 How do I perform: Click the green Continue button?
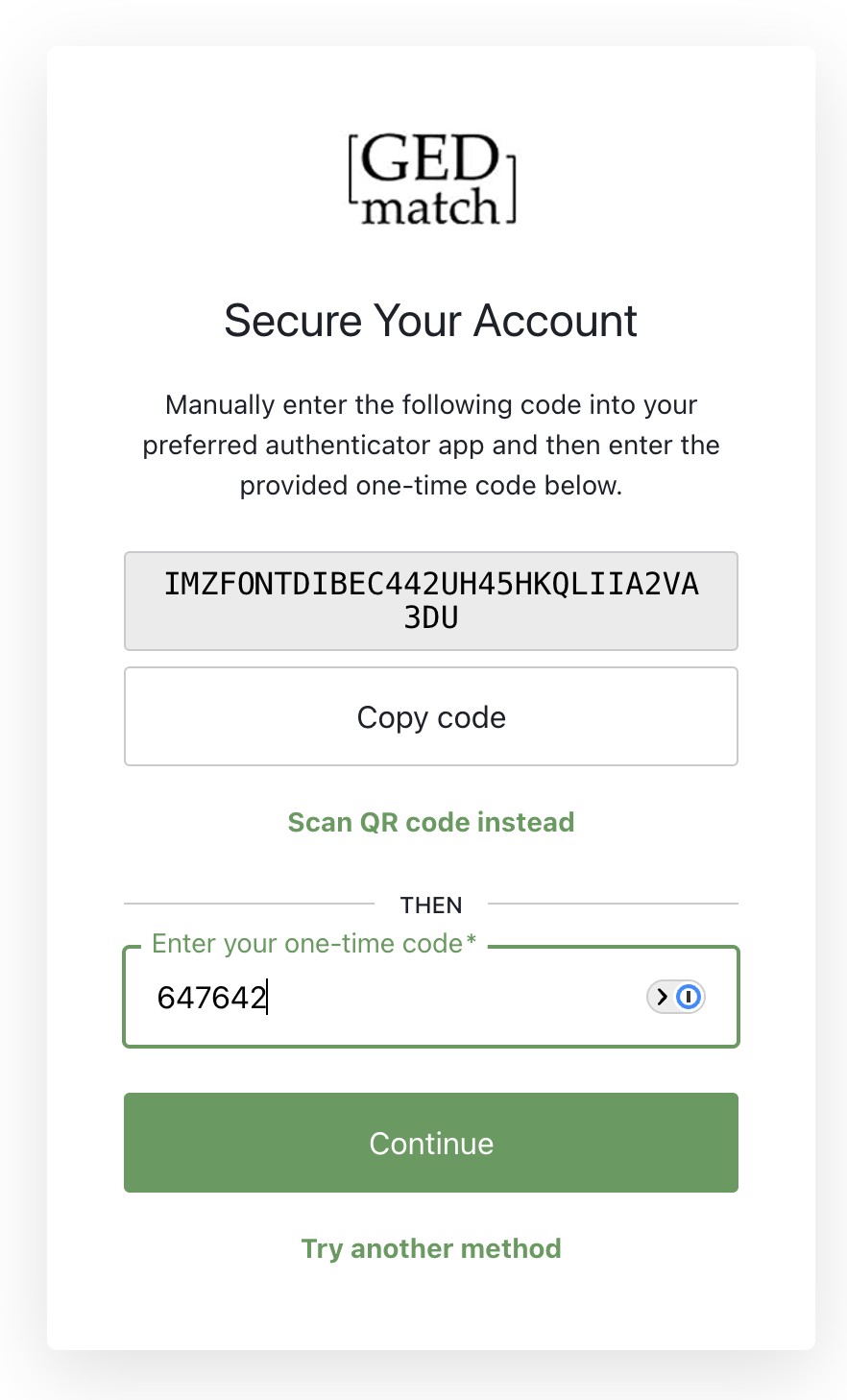(431, 1143)
